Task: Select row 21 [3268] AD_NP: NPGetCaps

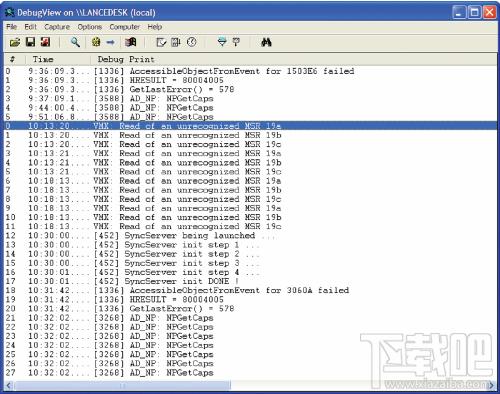Action: tap(250, 318)
